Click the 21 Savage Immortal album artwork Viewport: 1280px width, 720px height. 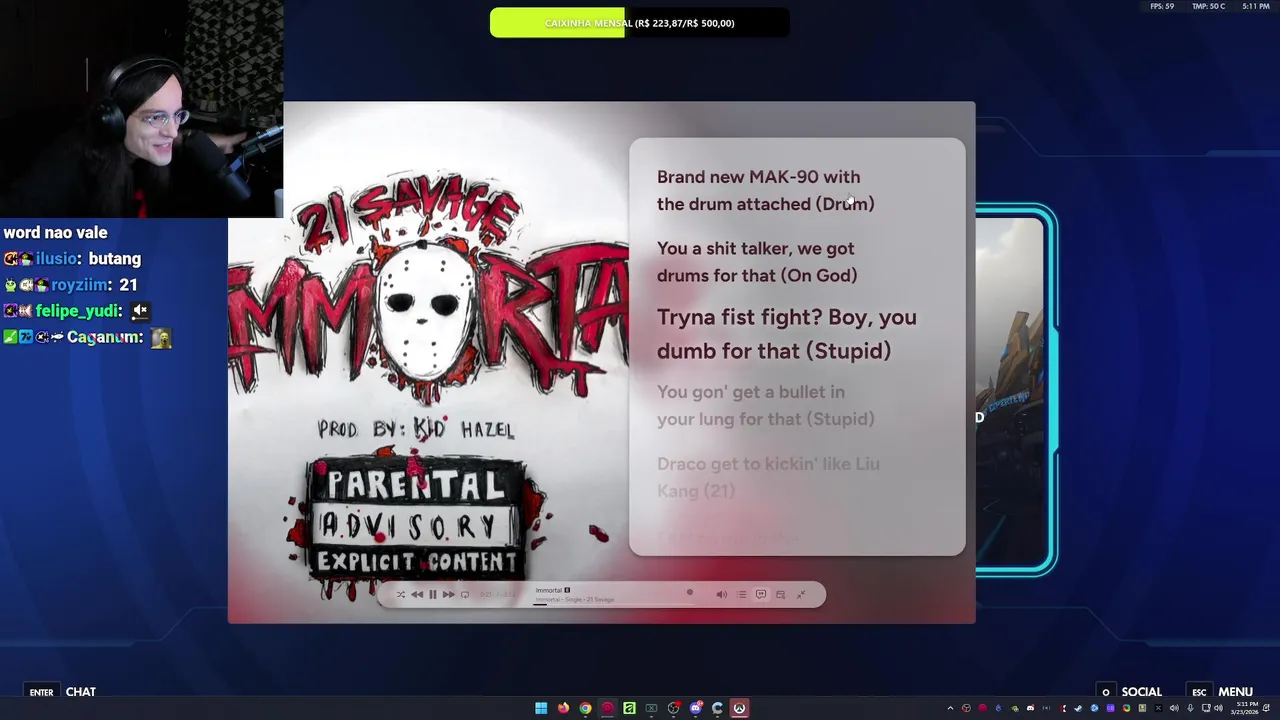428,360
